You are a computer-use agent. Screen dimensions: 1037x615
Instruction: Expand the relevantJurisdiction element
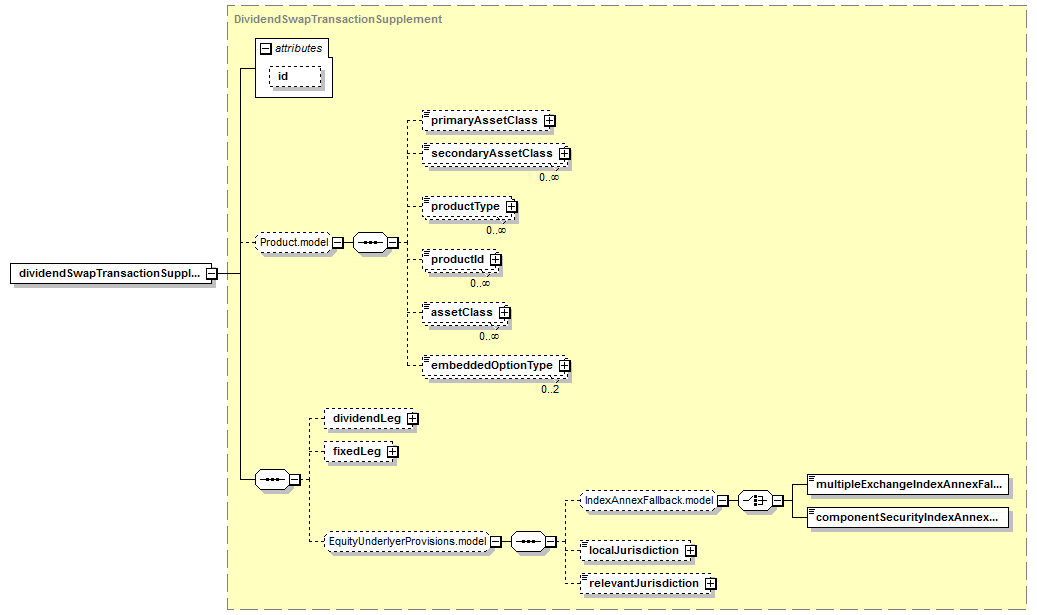710,584
